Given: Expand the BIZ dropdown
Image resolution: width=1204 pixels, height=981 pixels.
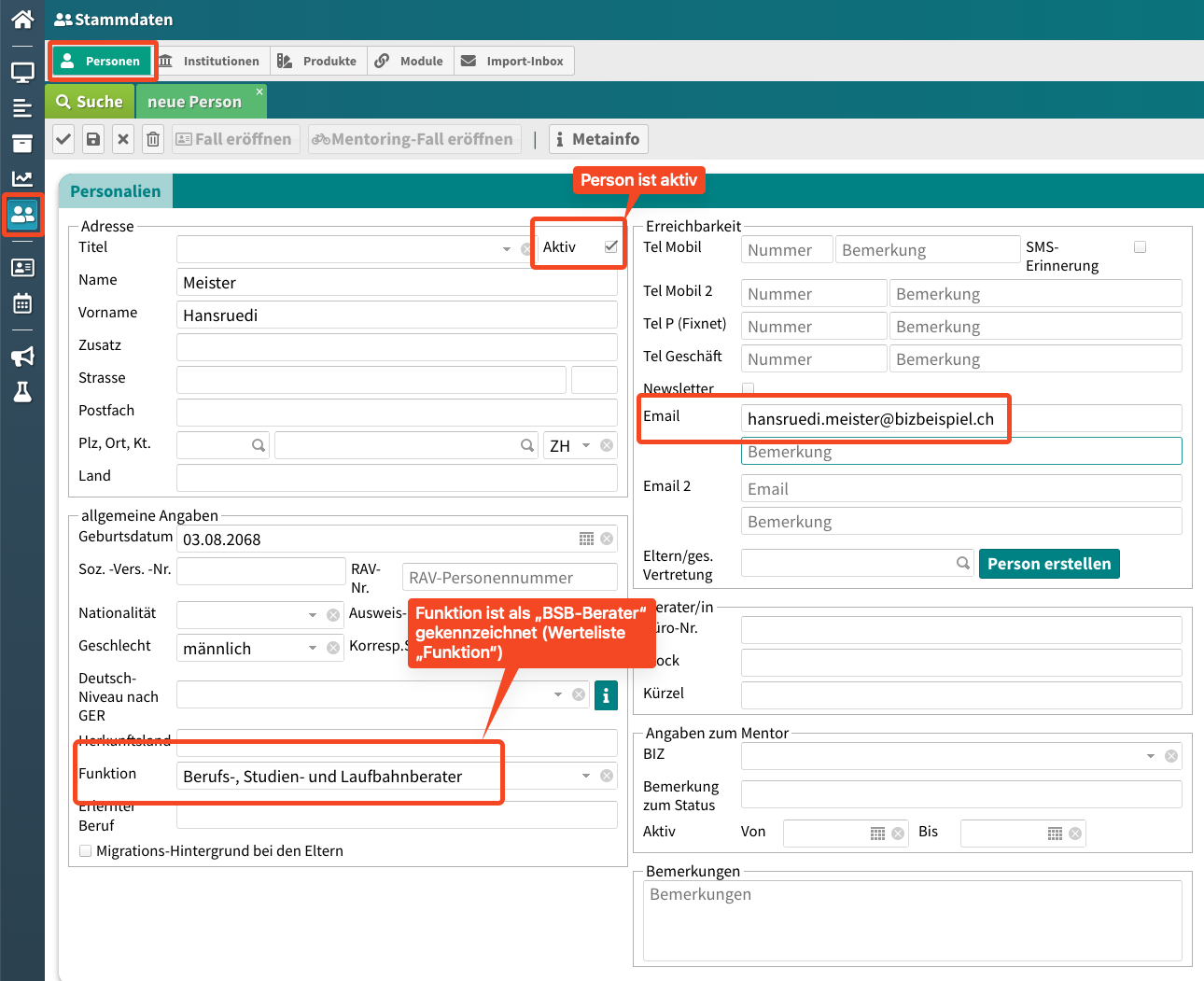Looking at the screenshot, I should tap(1151, 756).
